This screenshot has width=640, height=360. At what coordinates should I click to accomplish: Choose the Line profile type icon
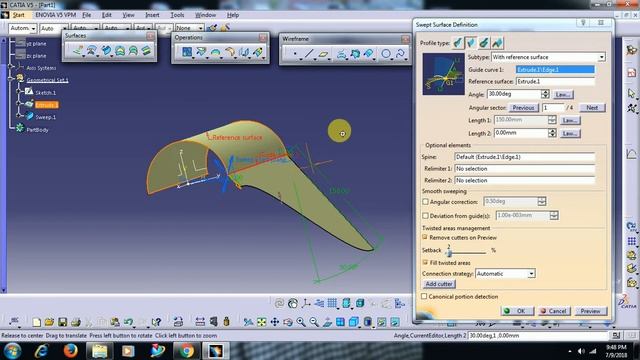[471, 42]
